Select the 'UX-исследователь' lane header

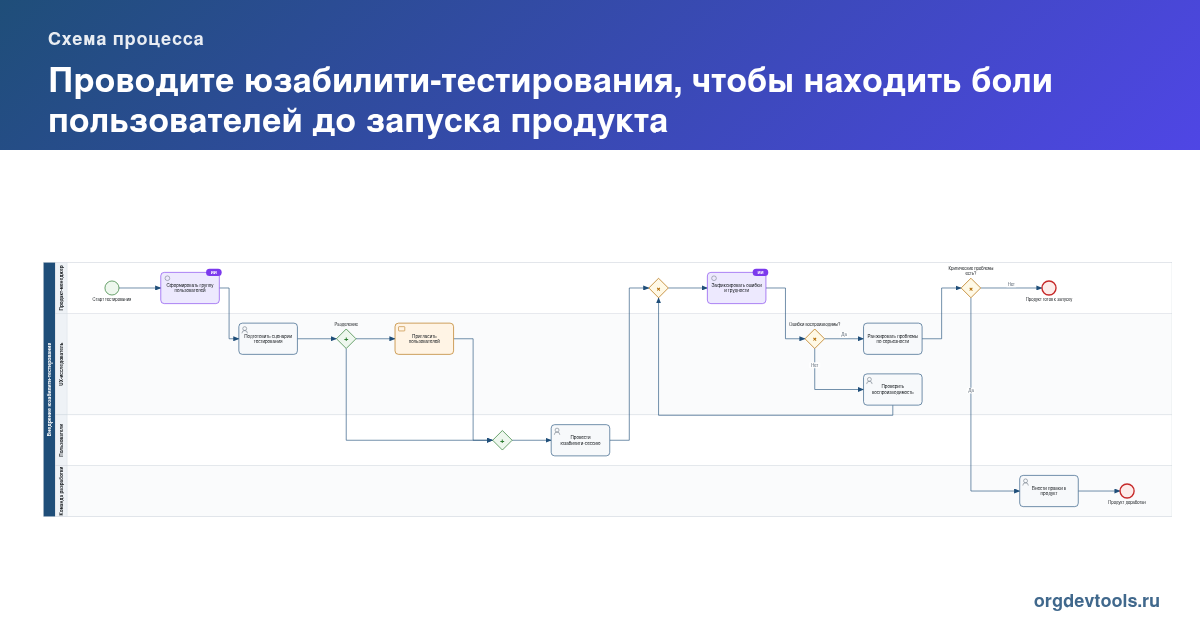point(62,364)
